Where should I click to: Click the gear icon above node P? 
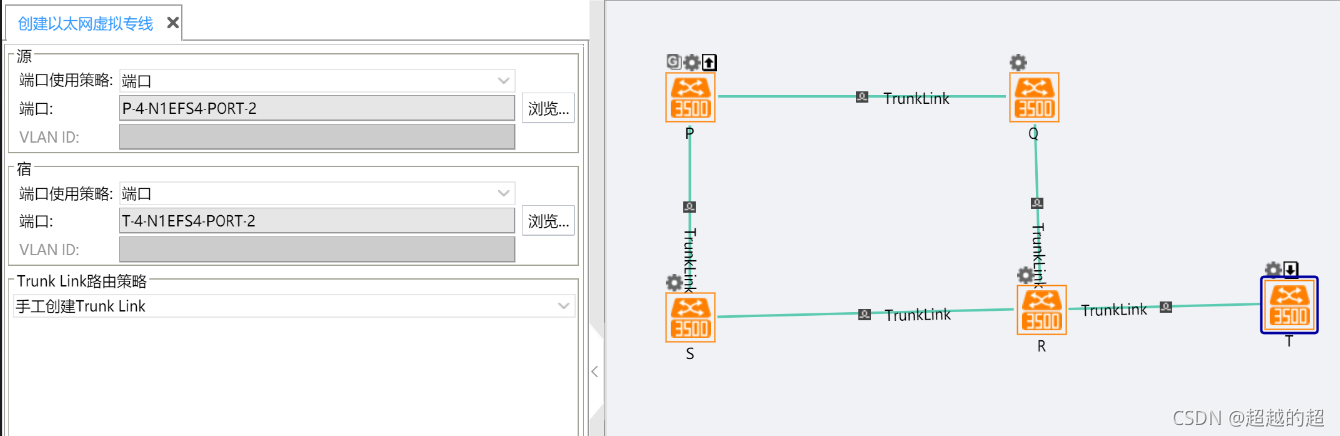pos(691,62)
